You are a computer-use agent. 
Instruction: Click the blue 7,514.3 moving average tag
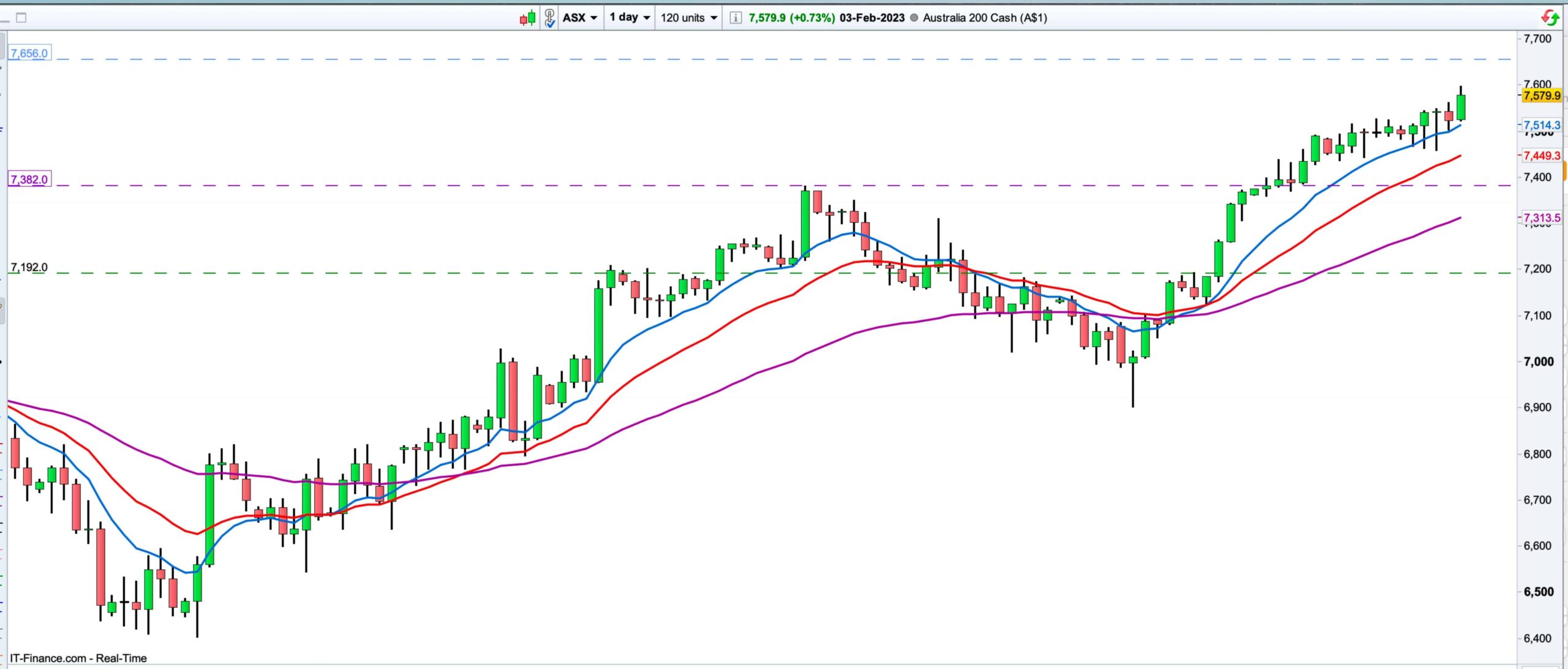[1541, 125]
